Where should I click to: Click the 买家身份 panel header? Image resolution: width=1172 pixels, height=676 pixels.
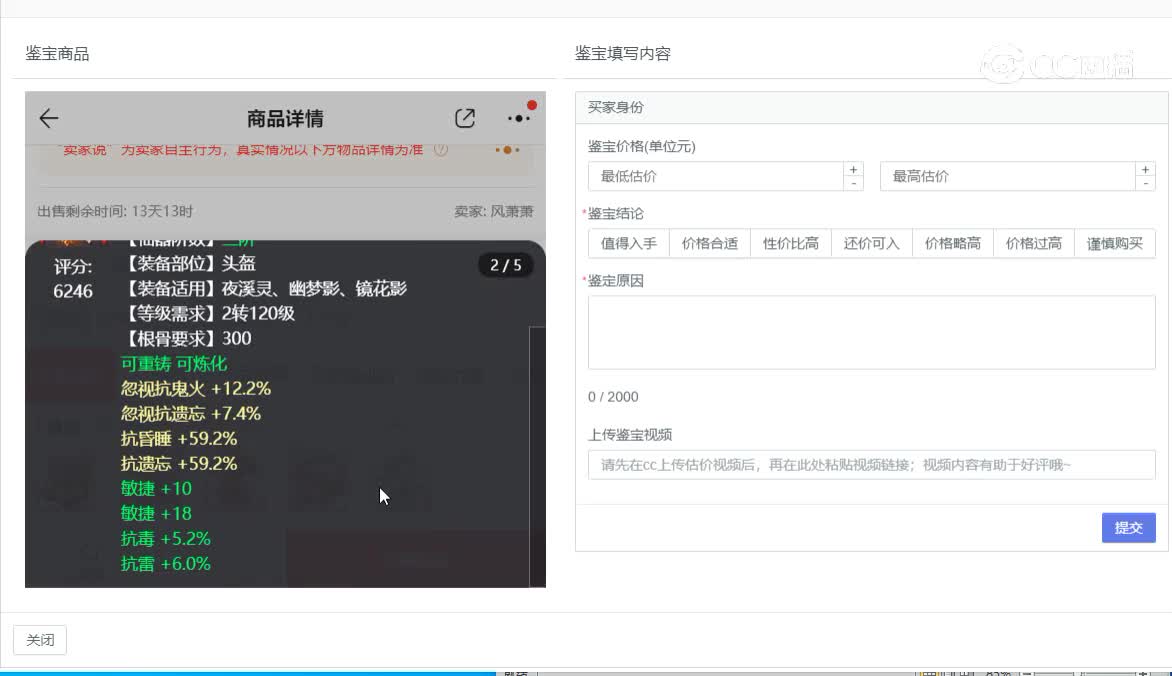(872, 107)
